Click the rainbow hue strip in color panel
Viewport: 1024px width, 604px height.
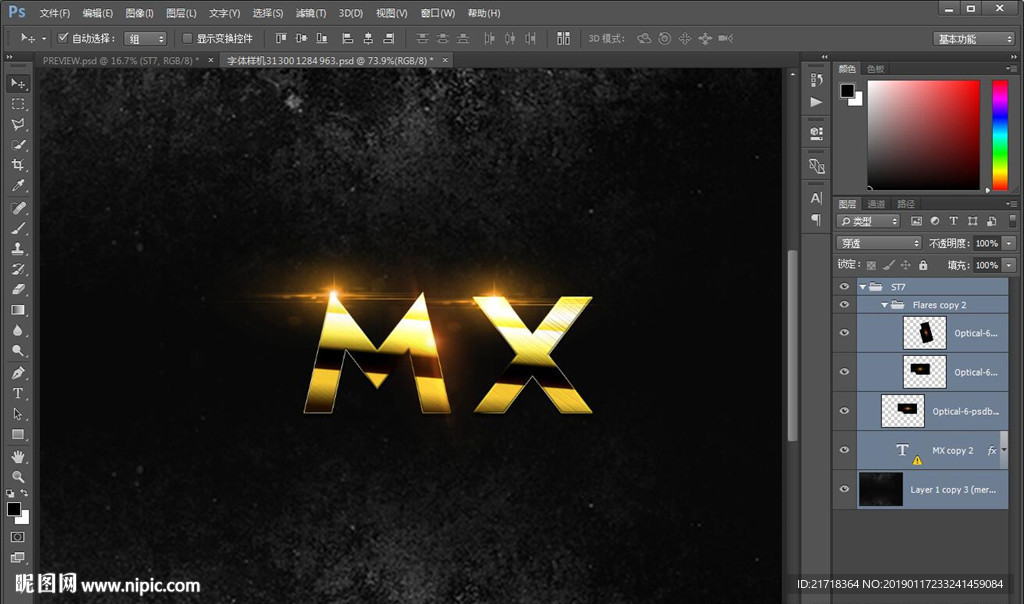coord(999,134)
